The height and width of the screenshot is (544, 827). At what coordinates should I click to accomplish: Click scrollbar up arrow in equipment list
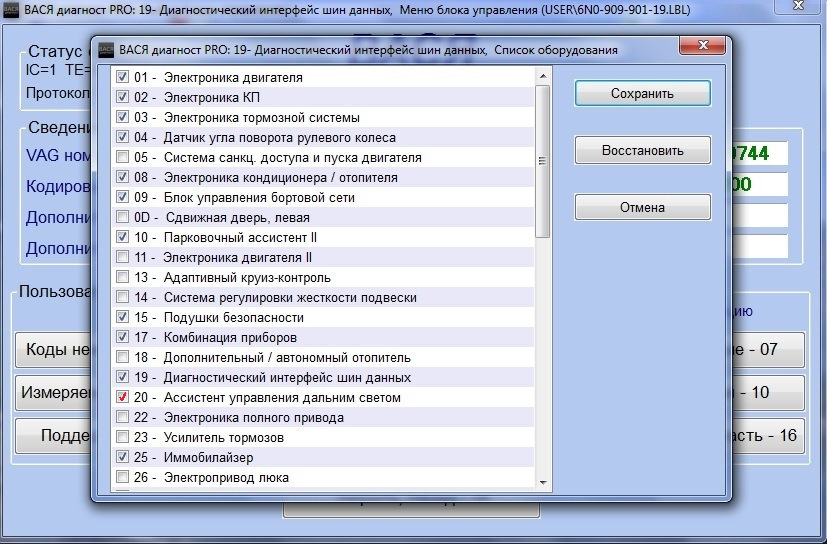tap(543, 77)
